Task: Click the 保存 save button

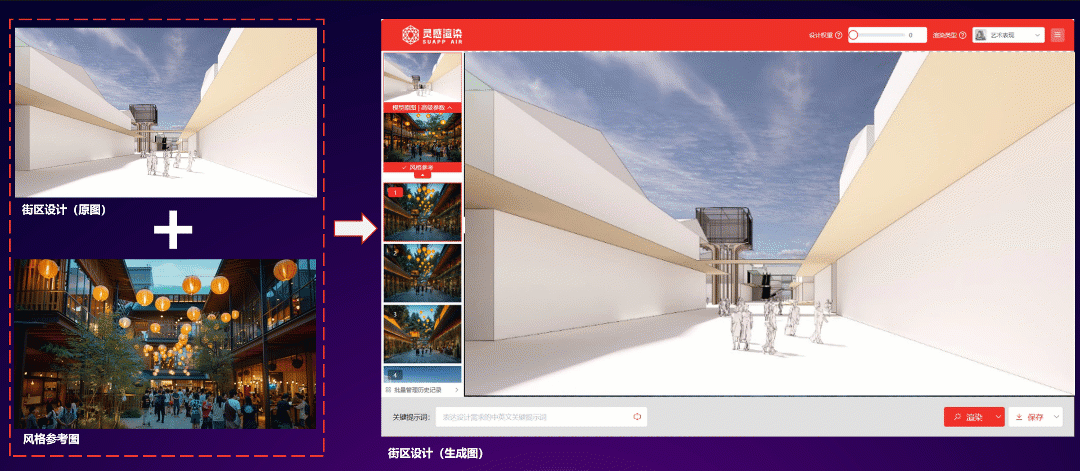Action: tap(1030, 417)
